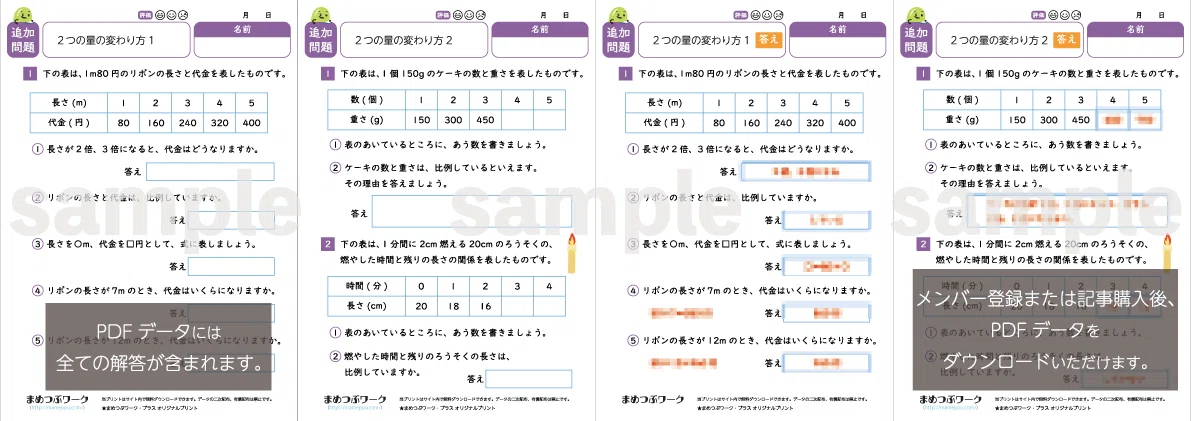This screenshot has height=421, width=1191.
Task: Click the orange 答え badge beside 変わり方2
Action: click(x=1066, y=42)
